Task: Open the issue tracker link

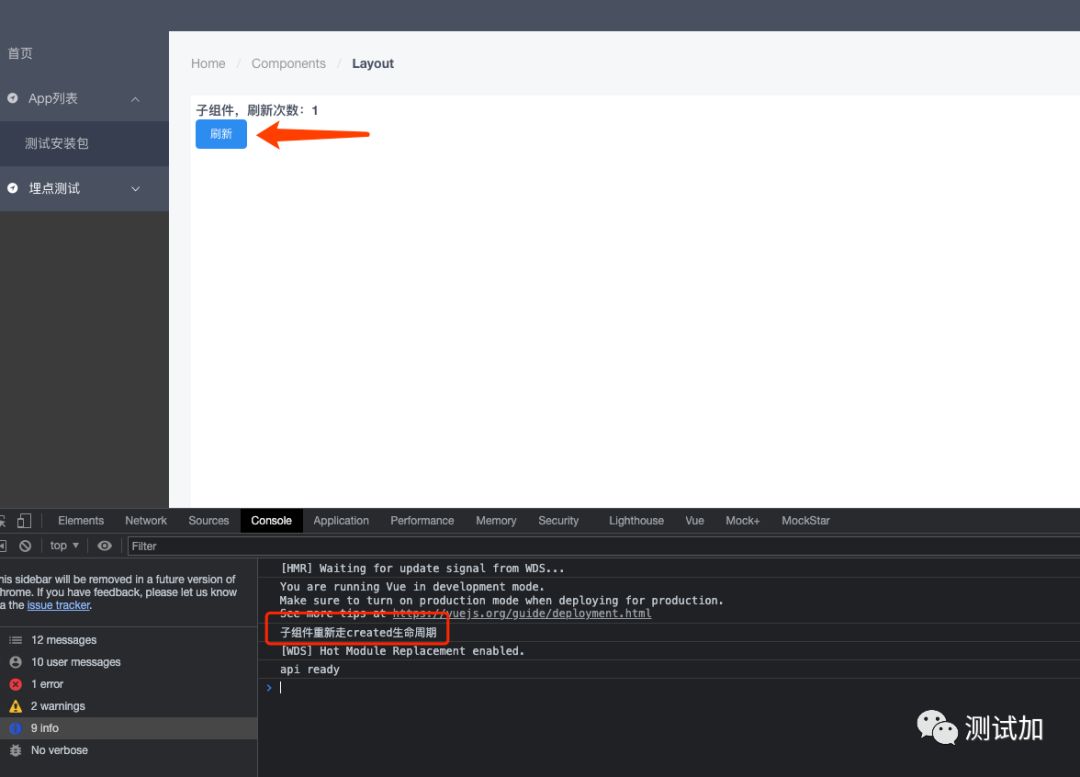Action: pos(58,605)
